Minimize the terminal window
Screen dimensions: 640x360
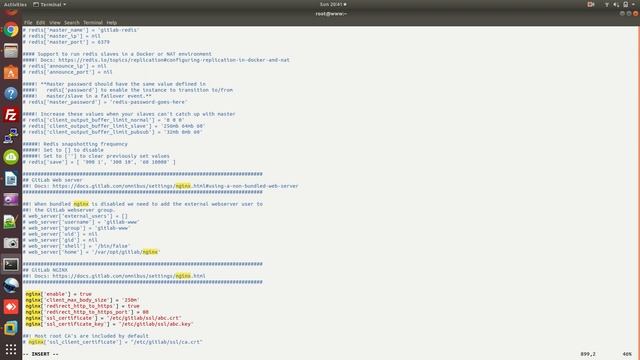pos(622,13)
